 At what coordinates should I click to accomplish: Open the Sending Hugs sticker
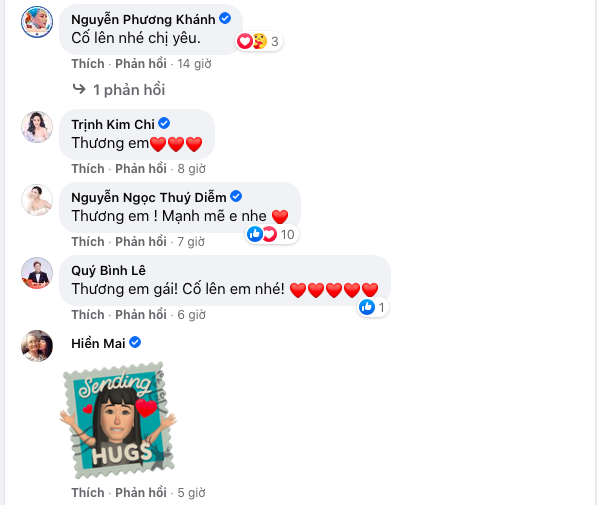(118, 420)
